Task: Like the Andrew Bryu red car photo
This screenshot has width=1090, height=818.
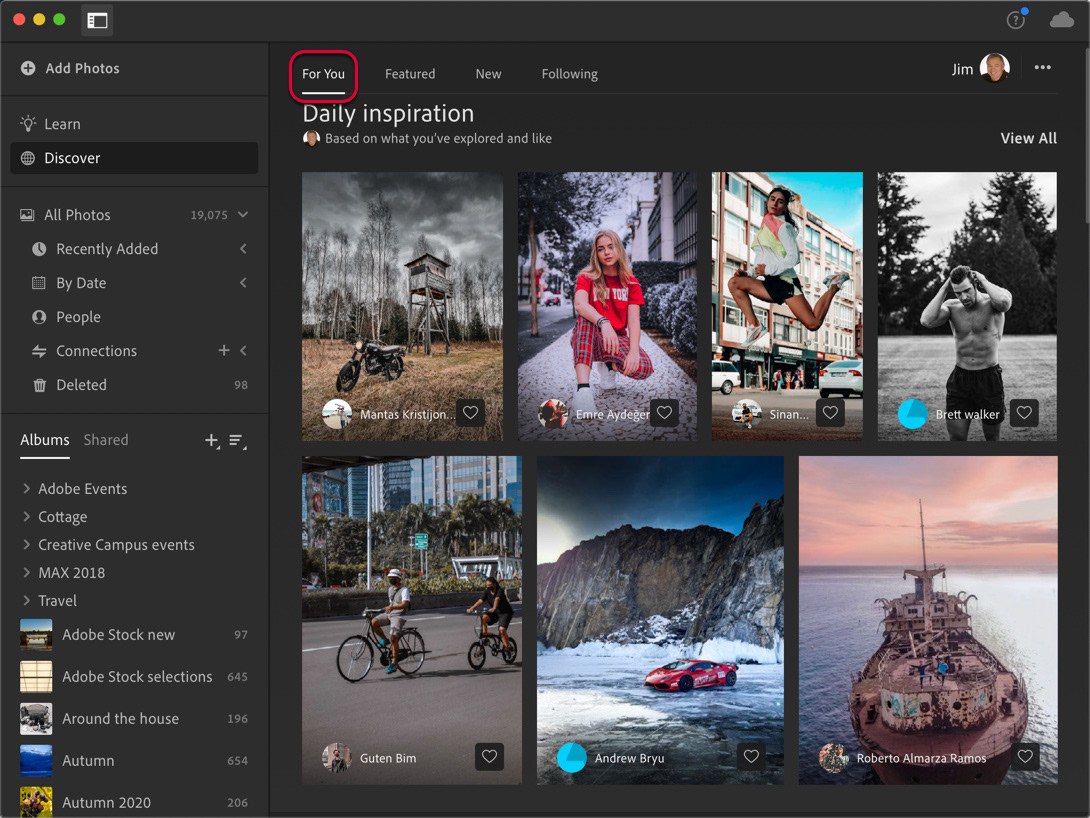Action: [751, 756]
